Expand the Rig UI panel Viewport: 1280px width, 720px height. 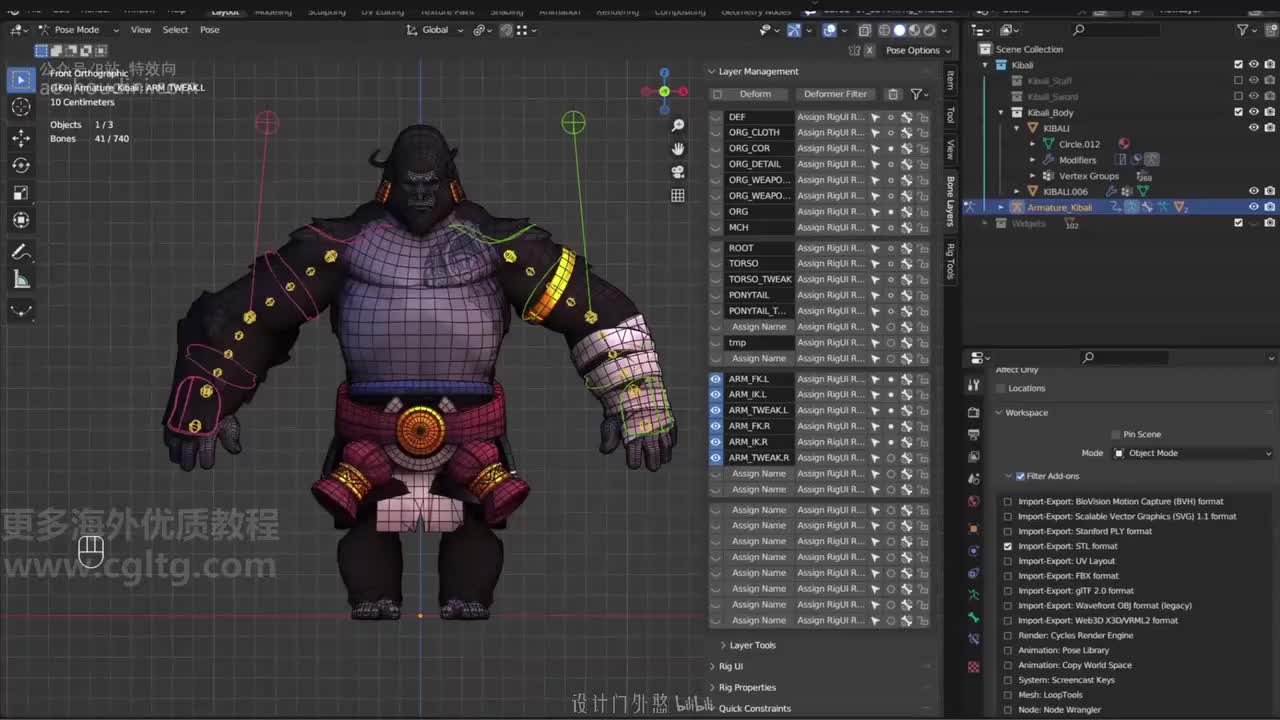(712, 666)
